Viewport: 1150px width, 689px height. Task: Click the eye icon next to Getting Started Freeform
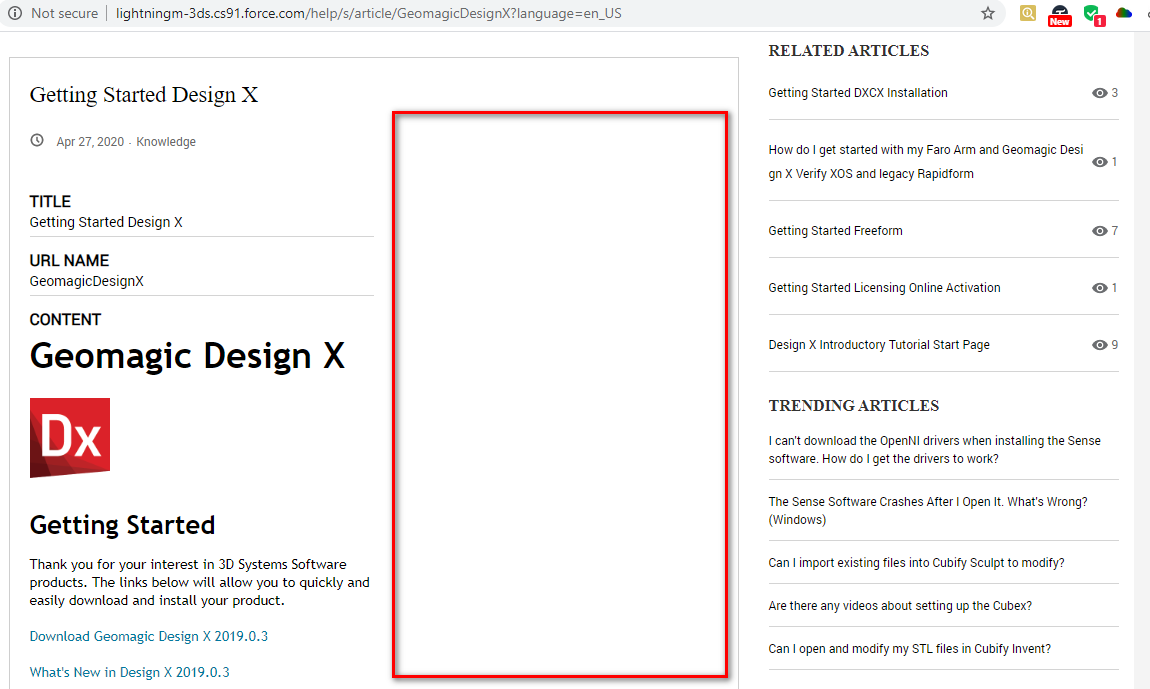pos(1099,231)
